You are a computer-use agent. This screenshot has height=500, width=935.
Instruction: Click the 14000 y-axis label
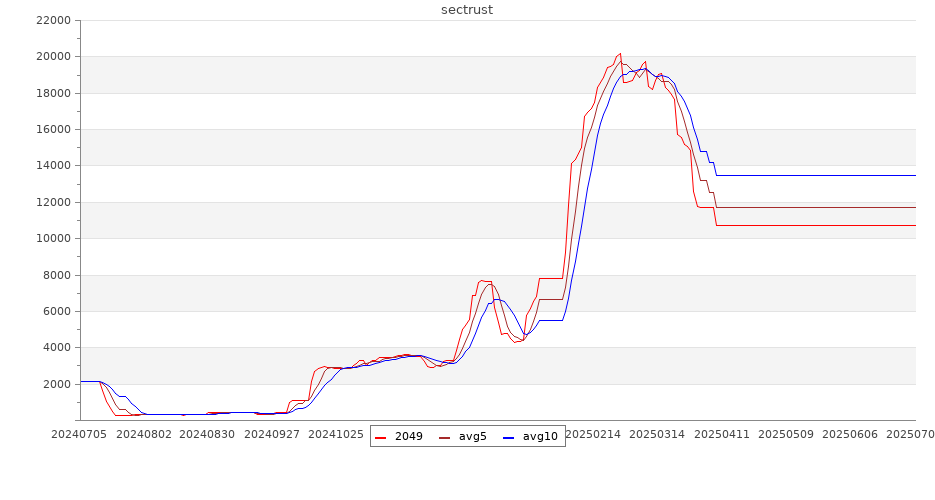point(52,166)
